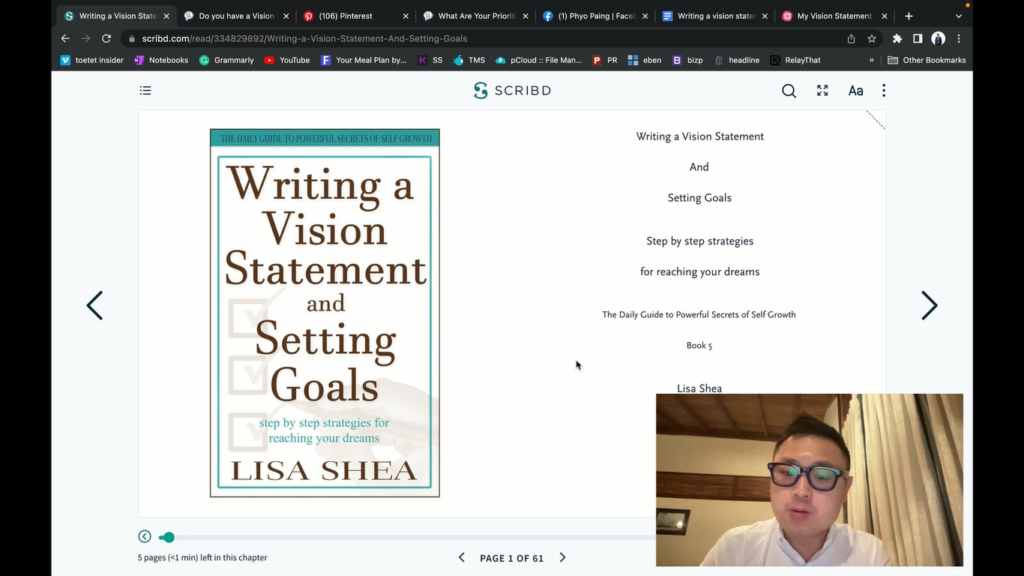The image size is (1024, 576).
Task: Switch to the second Writing a vision statement tab
Action: (x=714, y=16)
